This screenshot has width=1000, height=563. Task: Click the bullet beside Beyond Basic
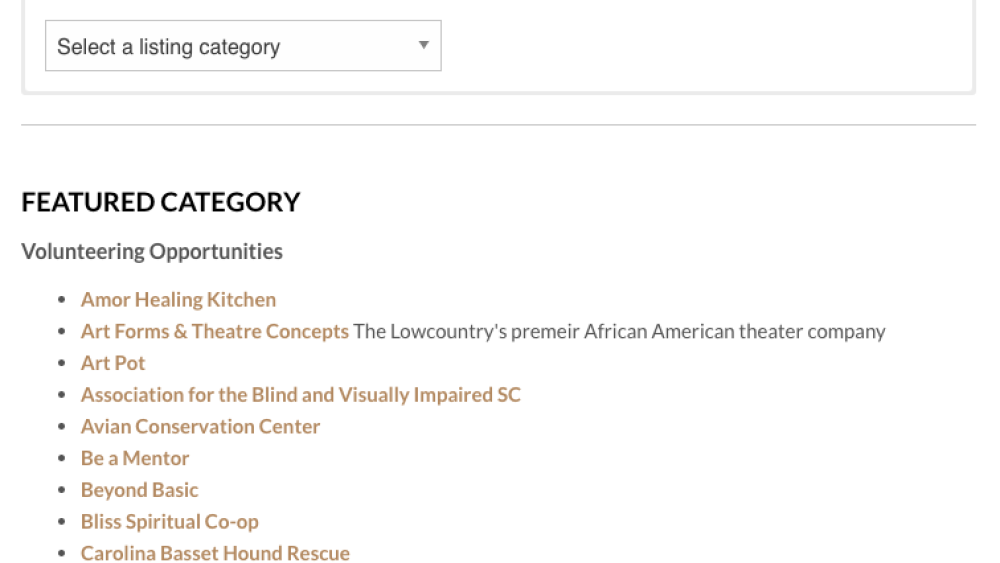point(62,491)
